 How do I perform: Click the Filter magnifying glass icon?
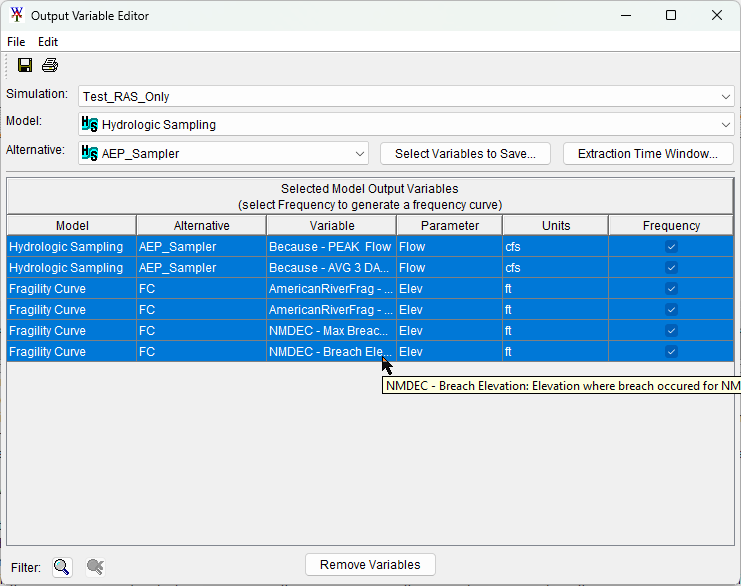[62, 567]
